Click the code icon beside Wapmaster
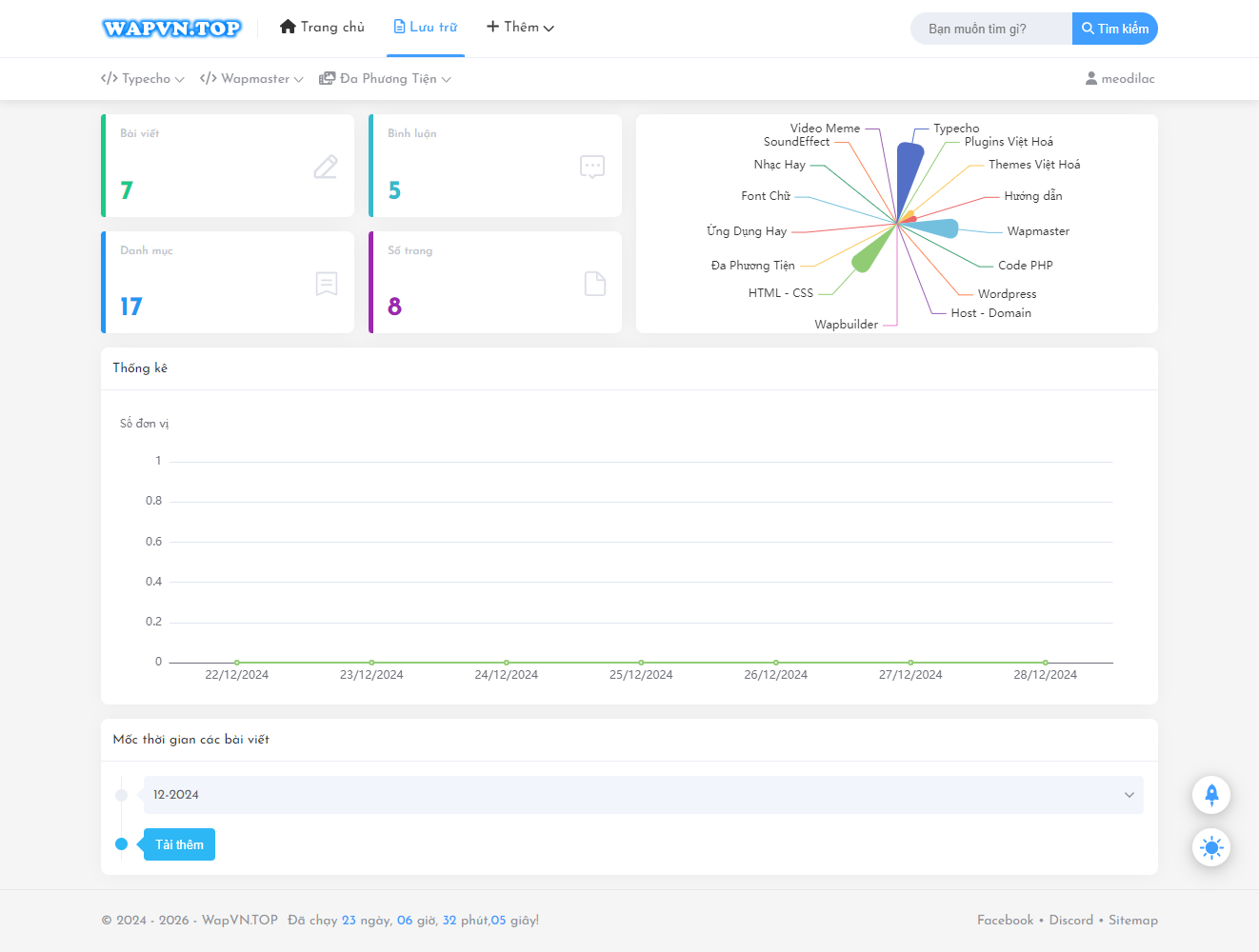The height and width of the screenshot is (952, 1259). [x=209, y=78]
